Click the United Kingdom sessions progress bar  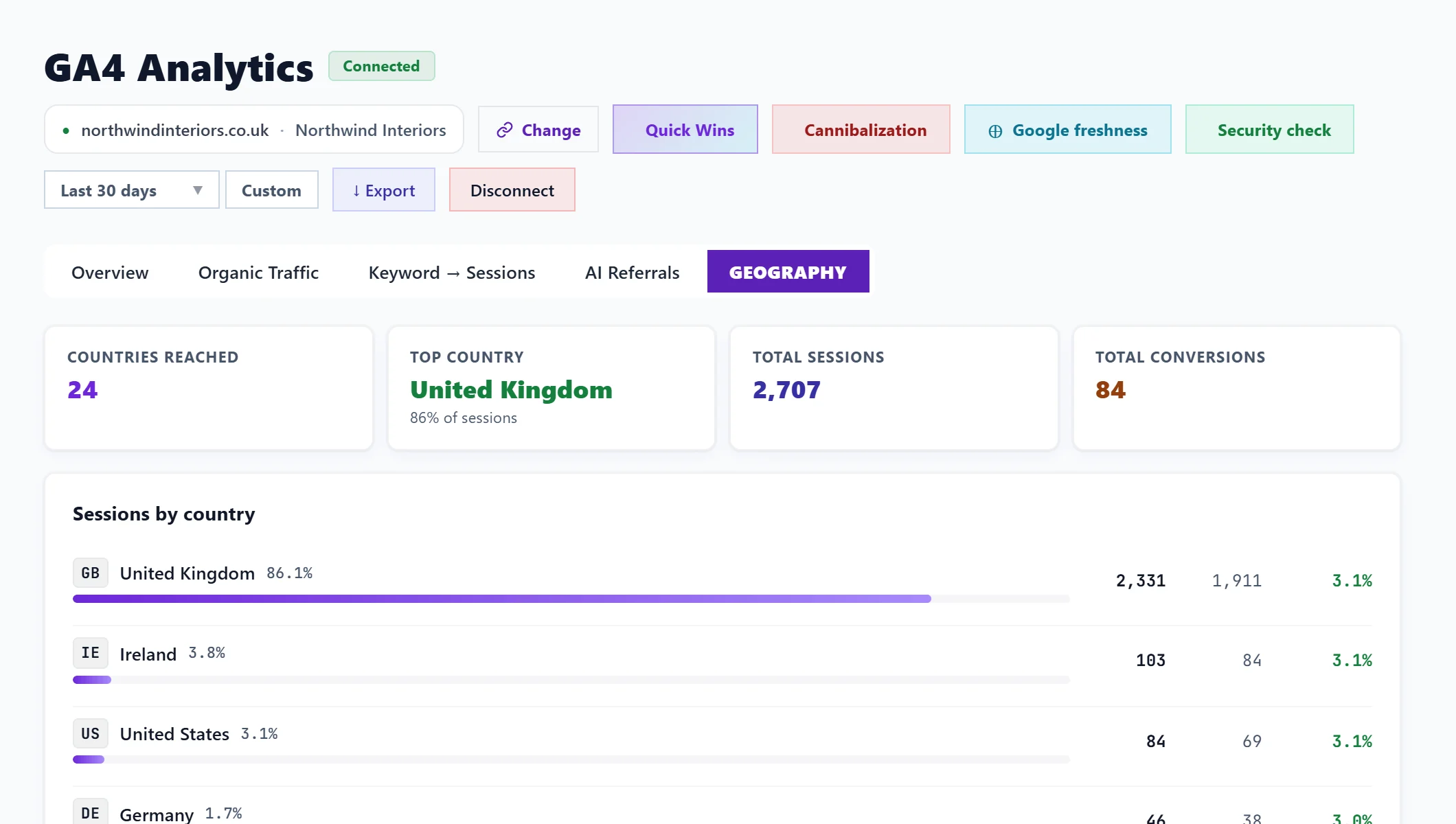(571, 599)
